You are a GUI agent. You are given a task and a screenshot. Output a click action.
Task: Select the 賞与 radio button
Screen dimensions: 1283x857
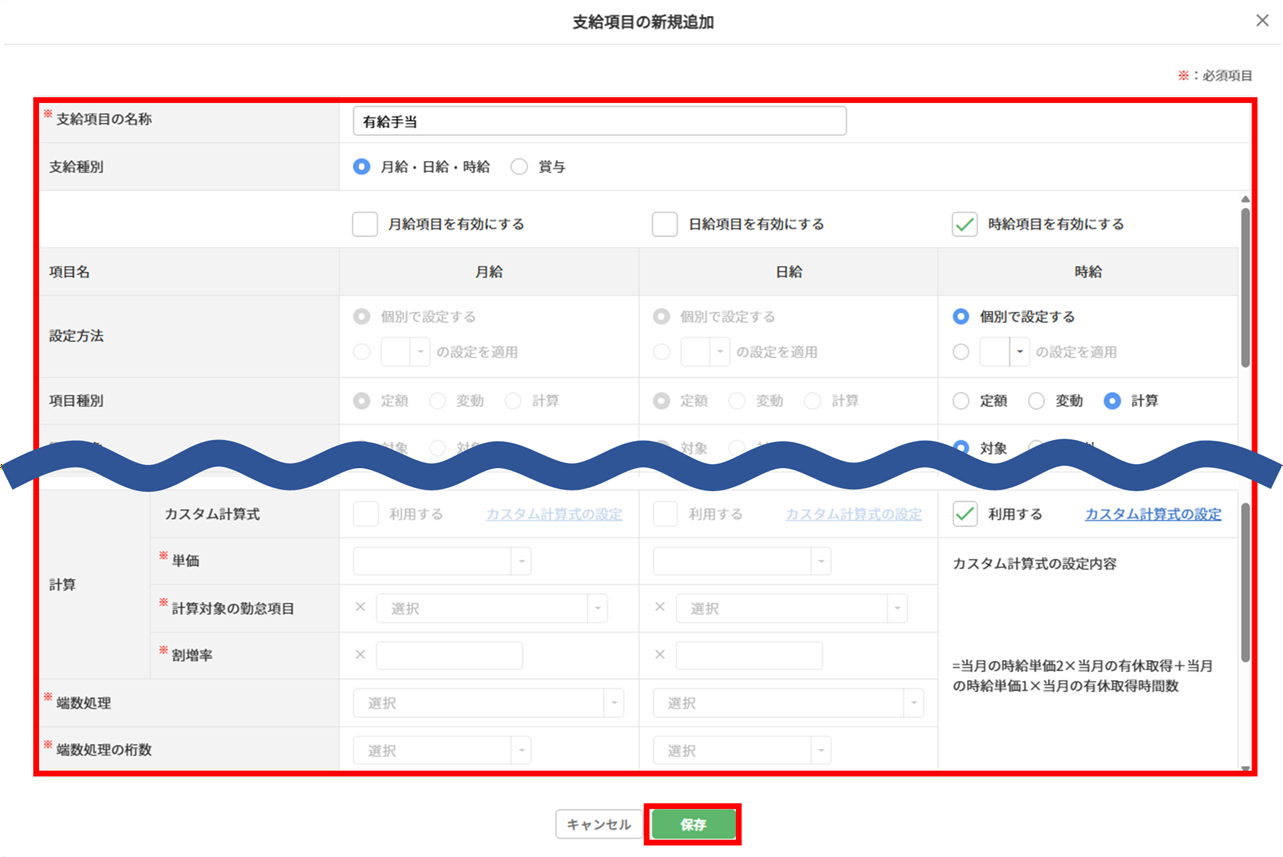(x=519, y=167)
